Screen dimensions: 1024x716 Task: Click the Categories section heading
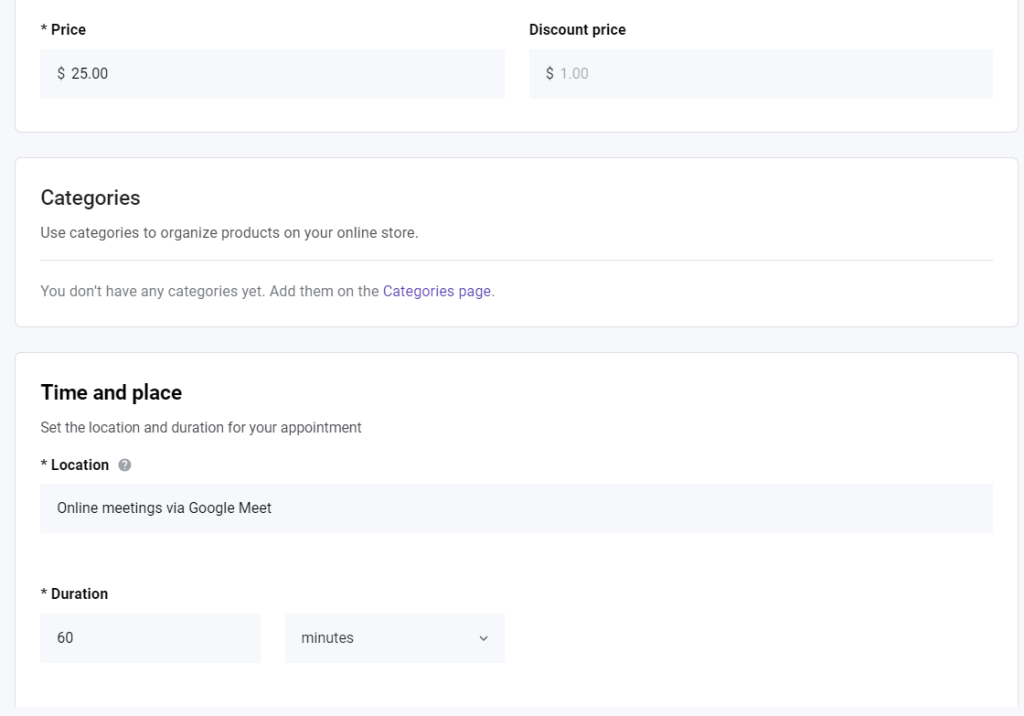(90, 197)
